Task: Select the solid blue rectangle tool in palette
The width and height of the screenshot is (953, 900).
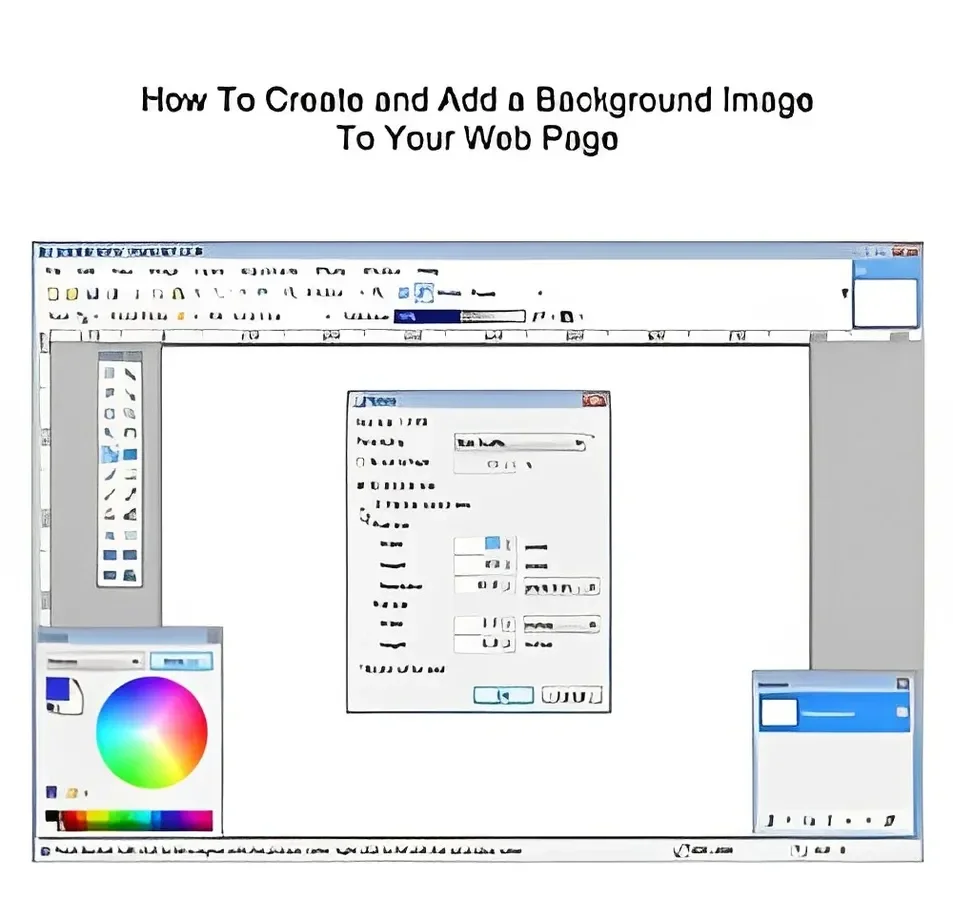Action: pyautogui.click(x=130, y=455)
